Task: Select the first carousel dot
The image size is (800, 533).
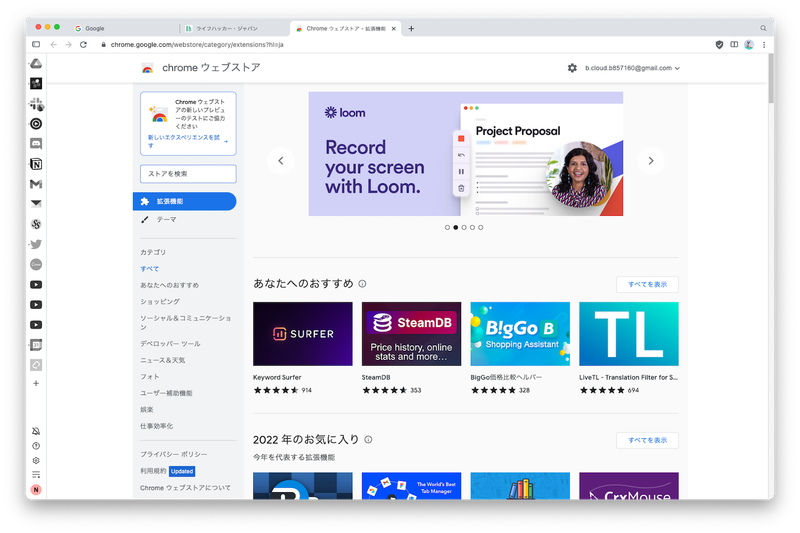Action: pyautogui.click(x=447, y=227)
